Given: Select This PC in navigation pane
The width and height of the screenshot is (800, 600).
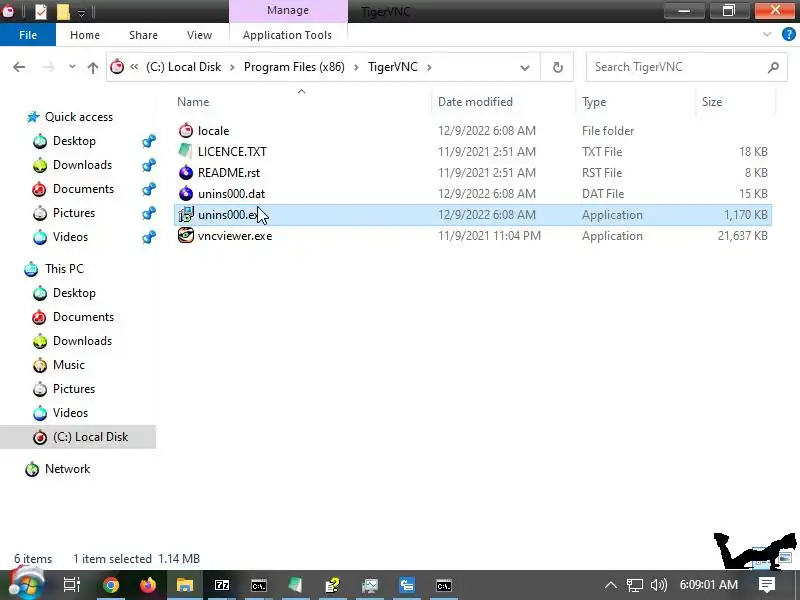Looking at the screenshot, I should [64, 269].
